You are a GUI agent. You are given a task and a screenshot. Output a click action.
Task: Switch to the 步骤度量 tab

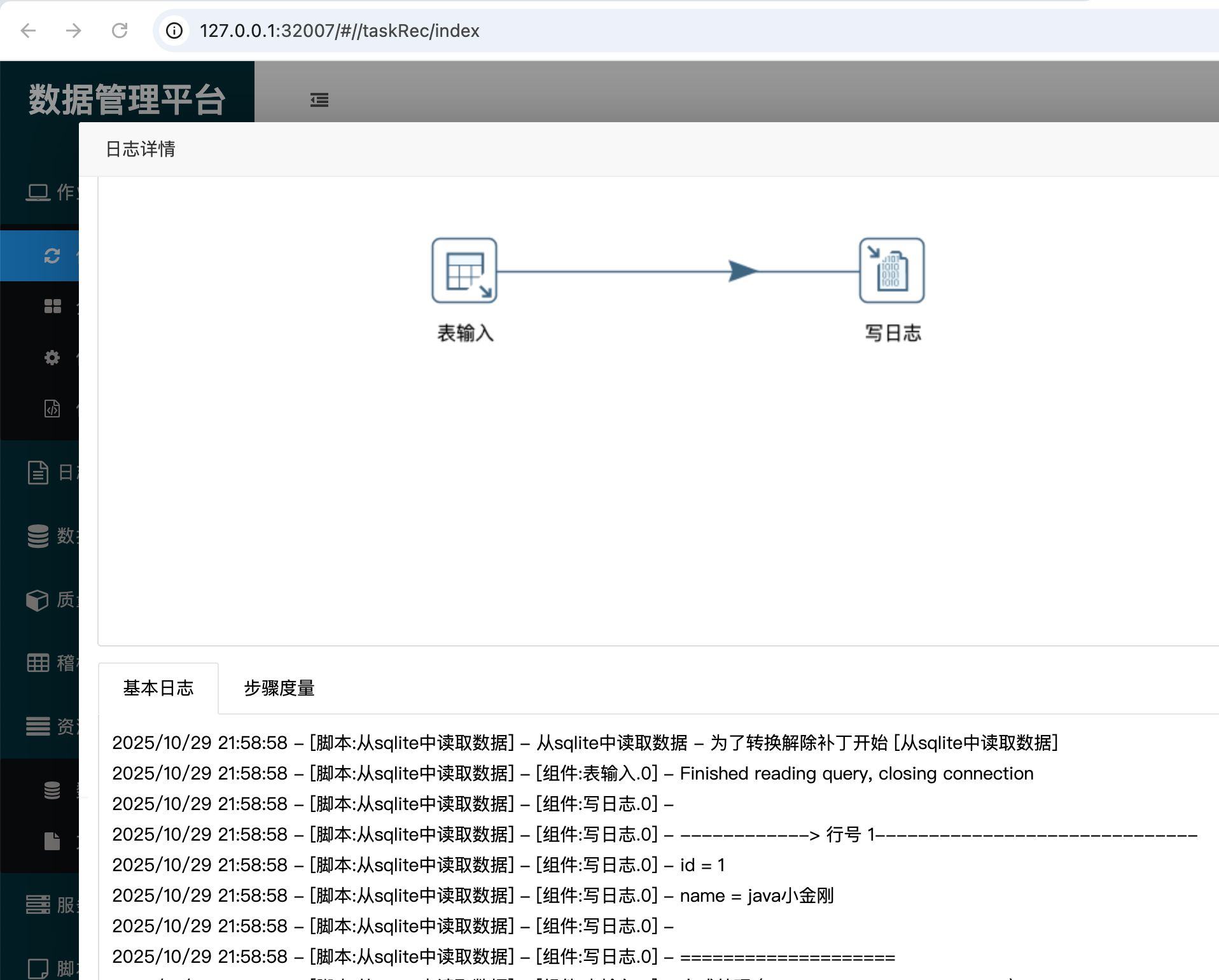(279, 688)
